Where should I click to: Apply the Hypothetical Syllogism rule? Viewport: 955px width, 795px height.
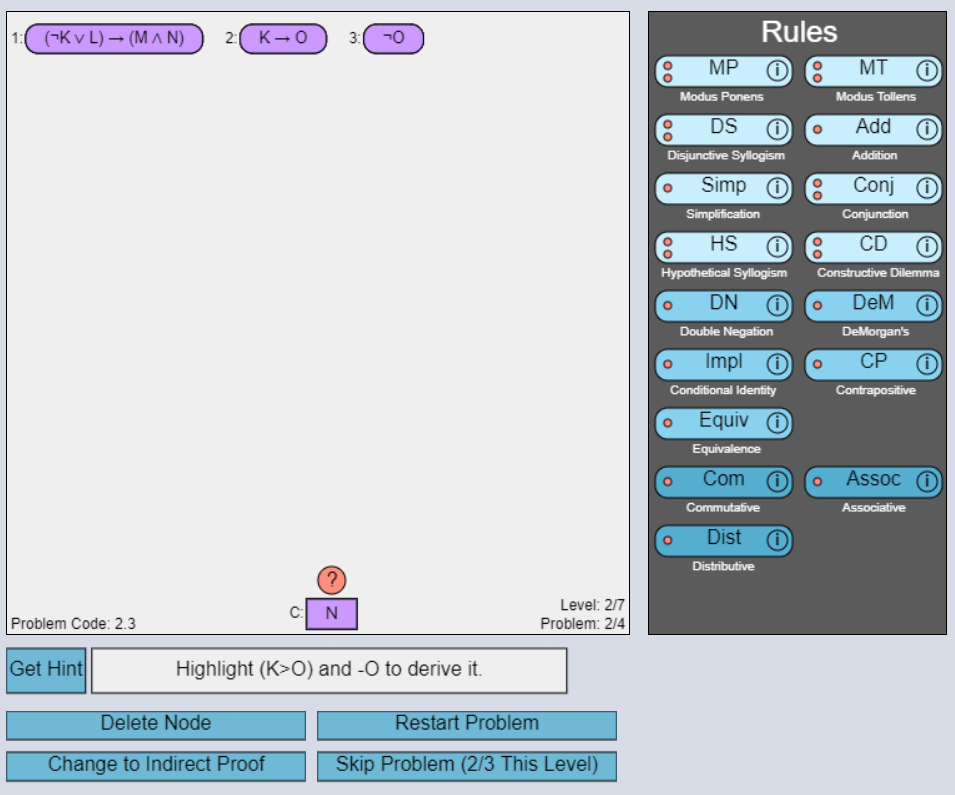pyautogui.click(x=719, y=246)
